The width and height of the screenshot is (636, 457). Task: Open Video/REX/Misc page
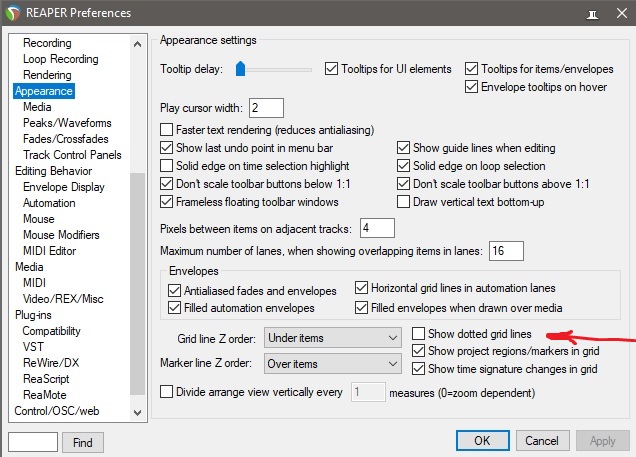[x=63, y=299]
